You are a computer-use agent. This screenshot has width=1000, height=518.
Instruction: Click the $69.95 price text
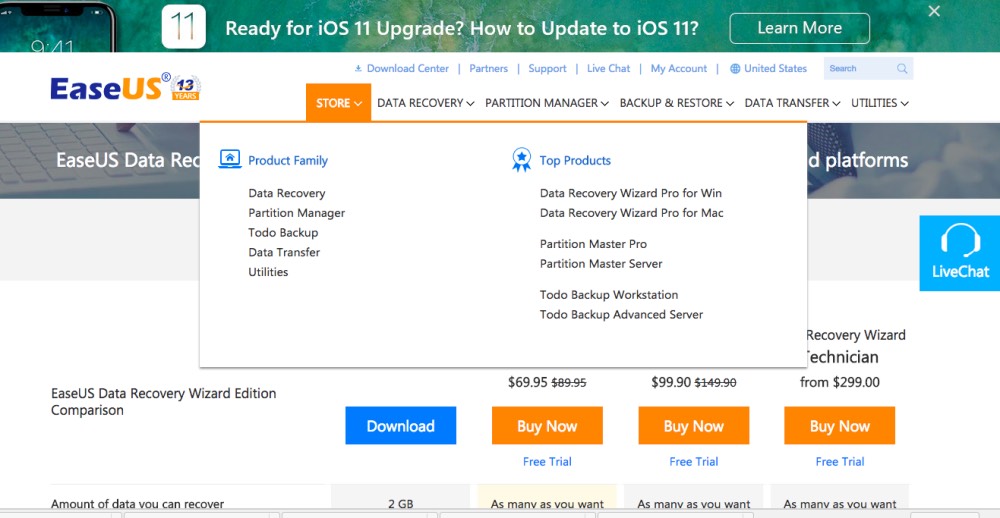pyautogui.click(x=527, y=383)
